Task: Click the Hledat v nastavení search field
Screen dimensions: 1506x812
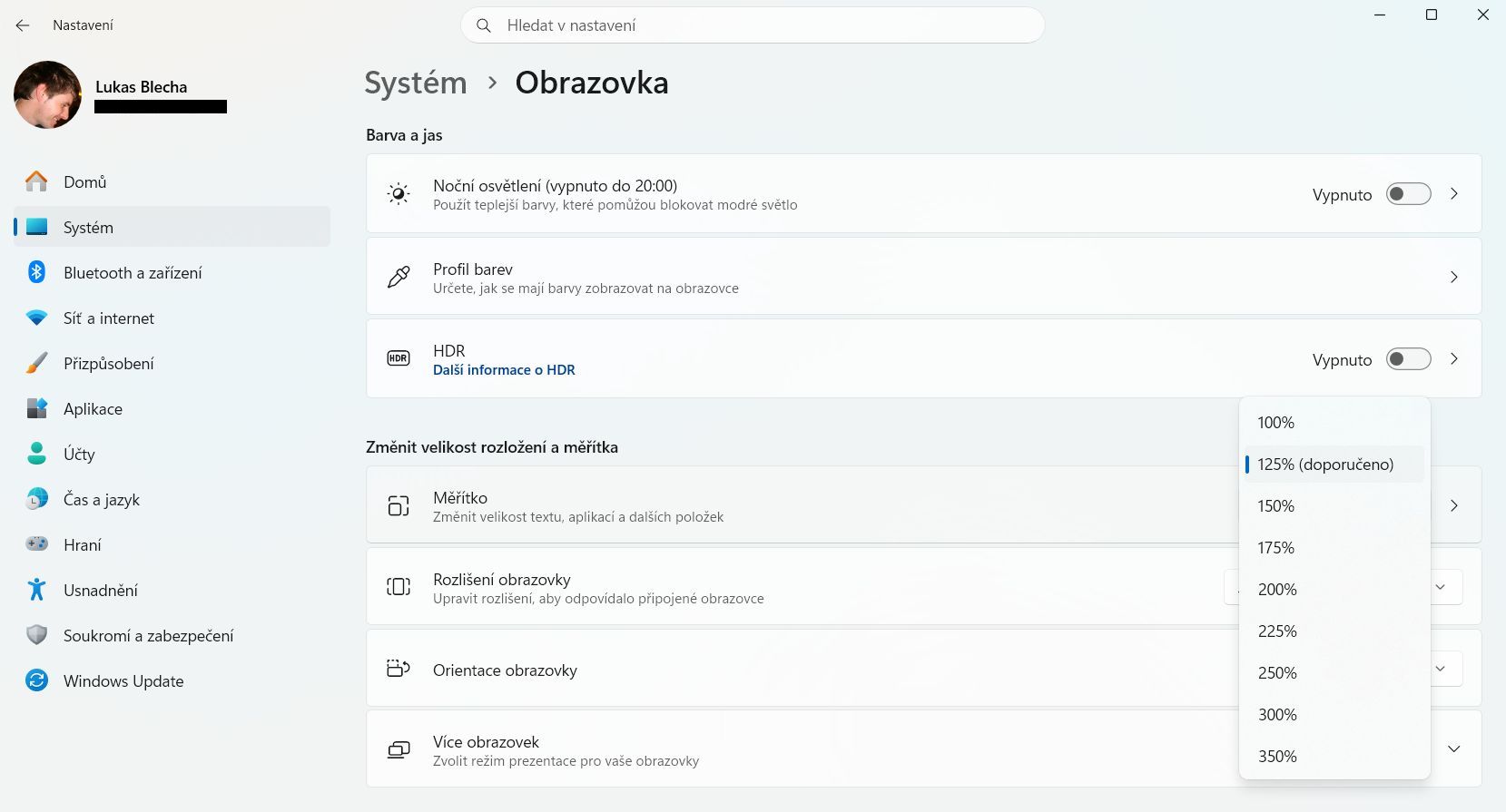Action: pos(753,25)
